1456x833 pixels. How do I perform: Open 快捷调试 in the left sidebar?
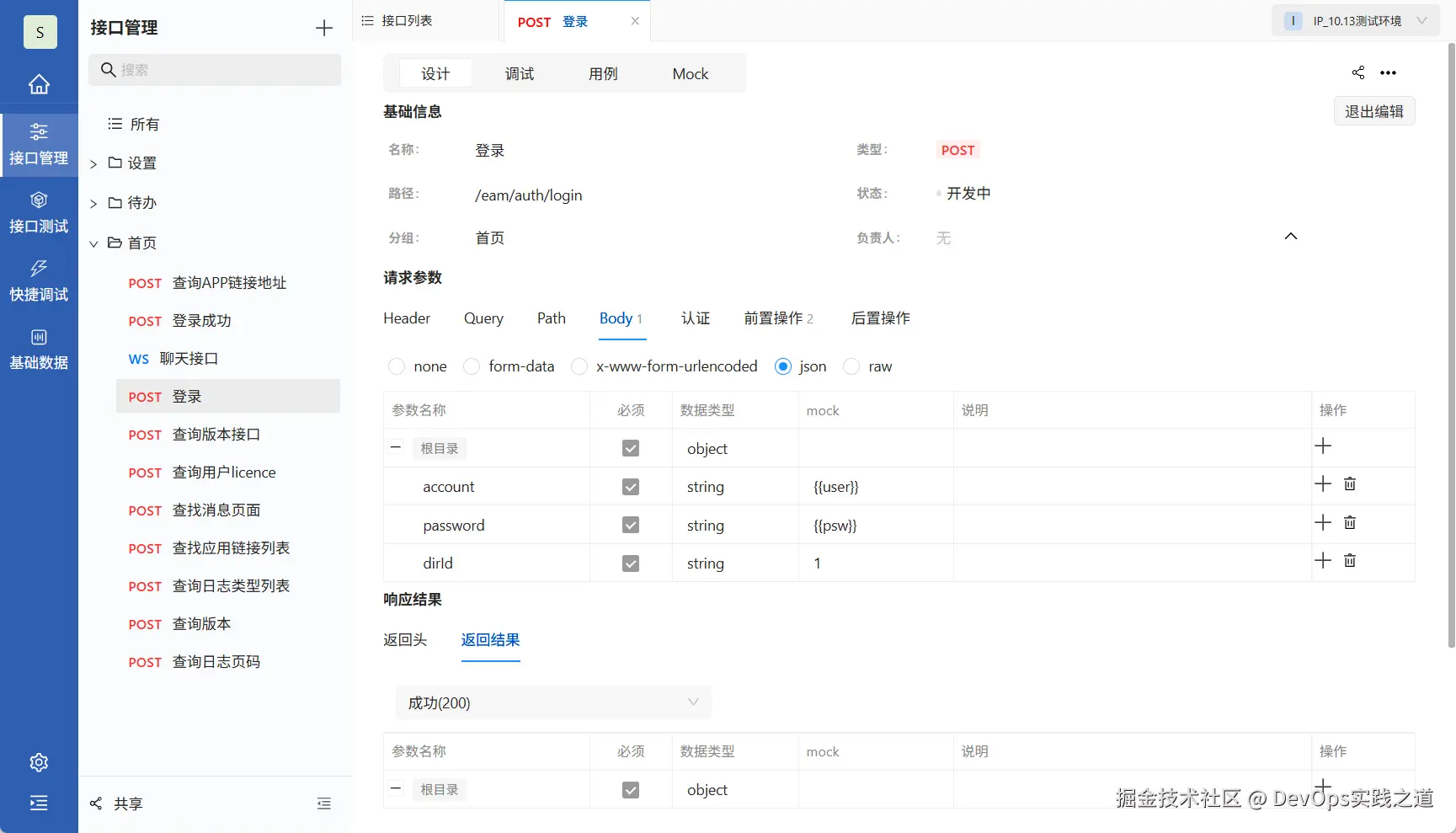tap(39, 281)
